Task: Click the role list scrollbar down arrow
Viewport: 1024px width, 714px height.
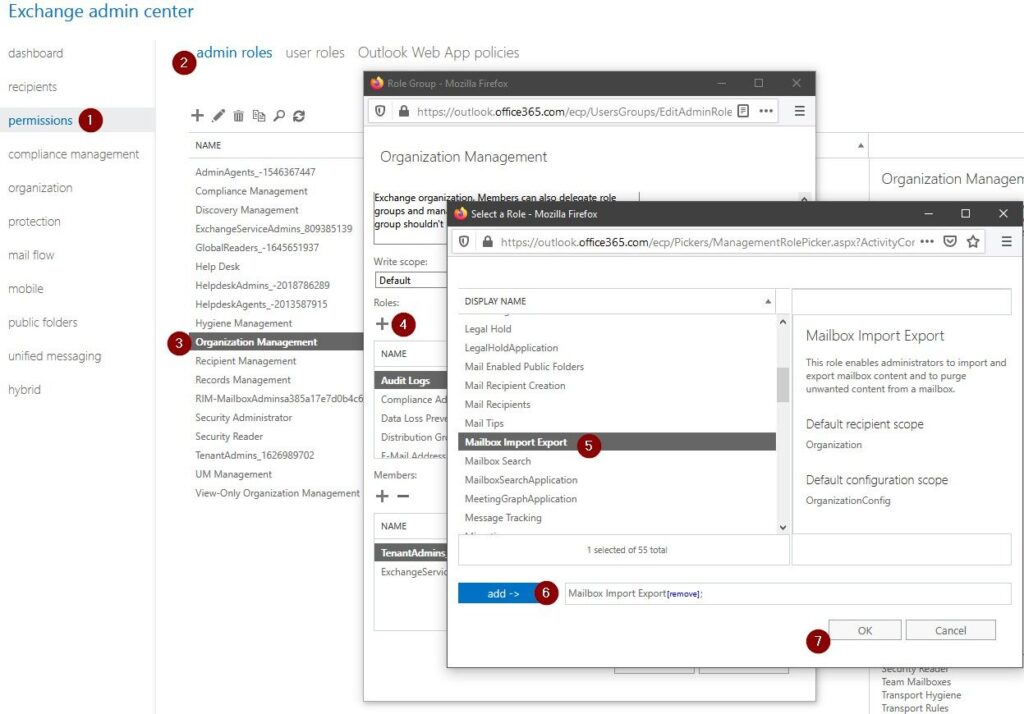Action: 783,527
